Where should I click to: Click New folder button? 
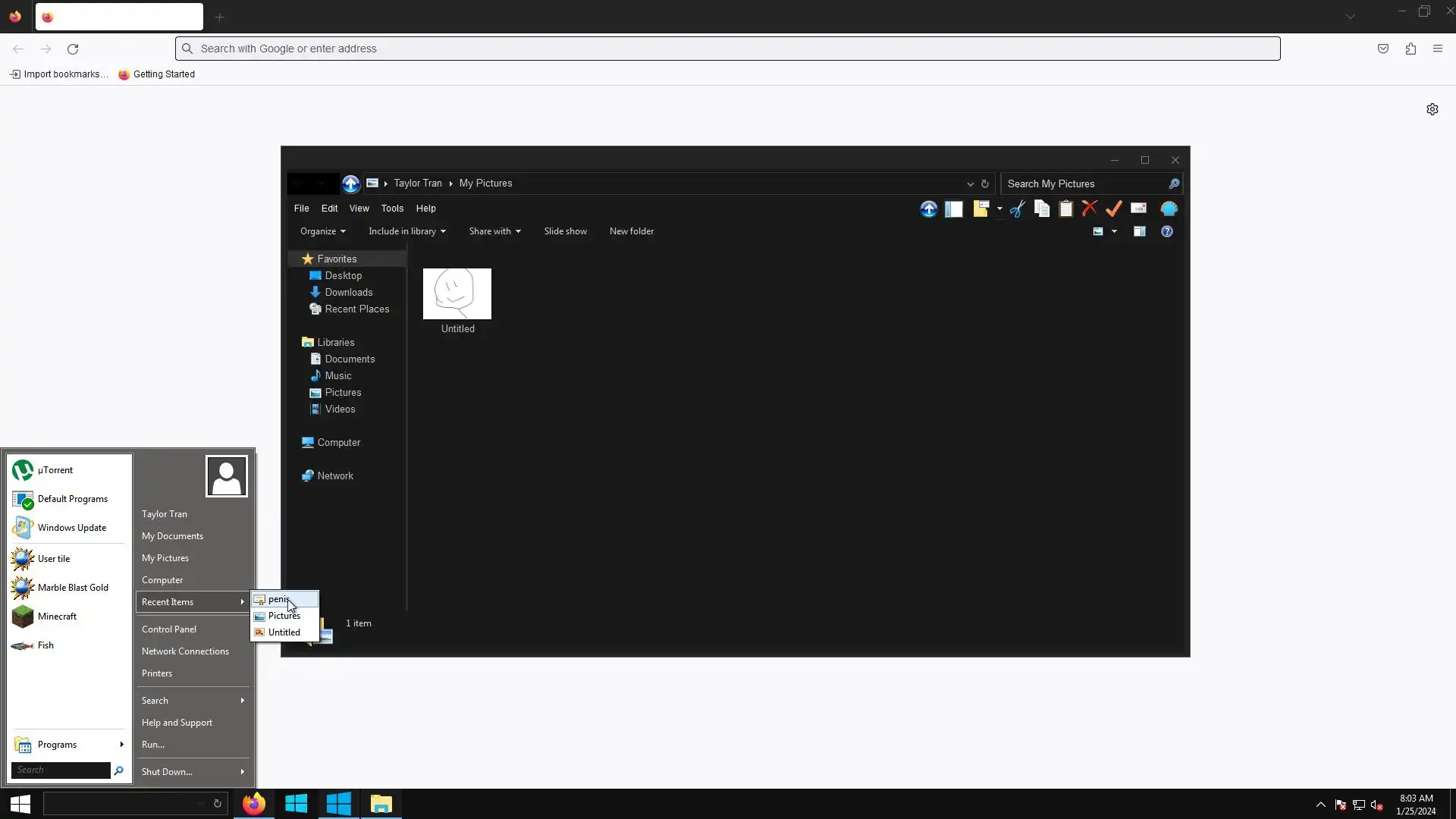point(631,231)
